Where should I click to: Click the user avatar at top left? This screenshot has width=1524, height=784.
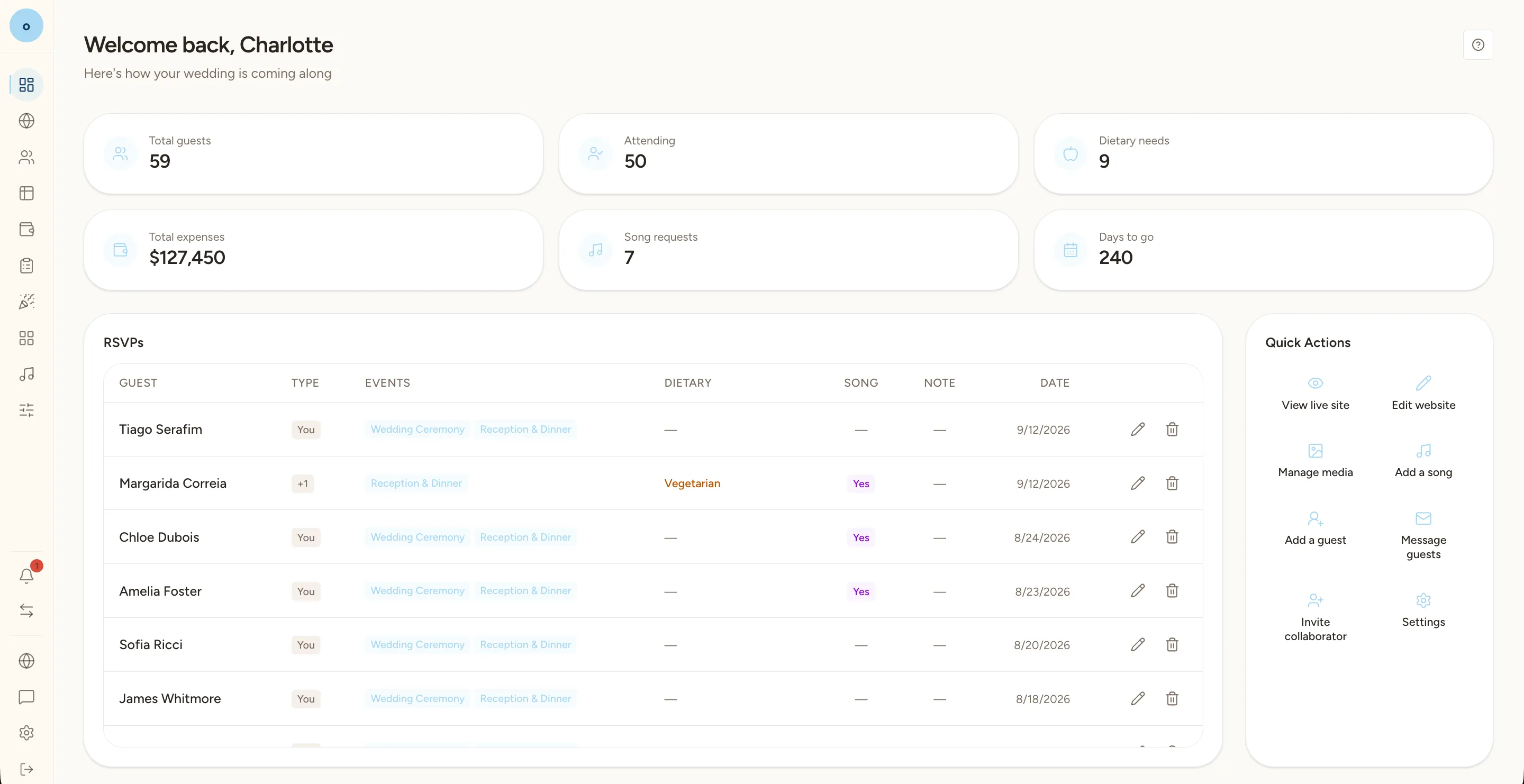(26, 26)
